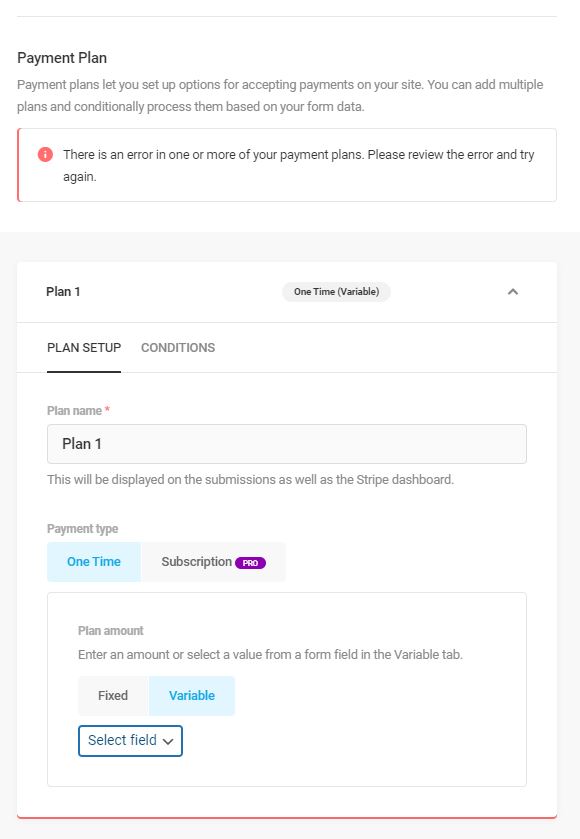
Task: Click the Select field dropdown arrow
Action: coord(168,742)
